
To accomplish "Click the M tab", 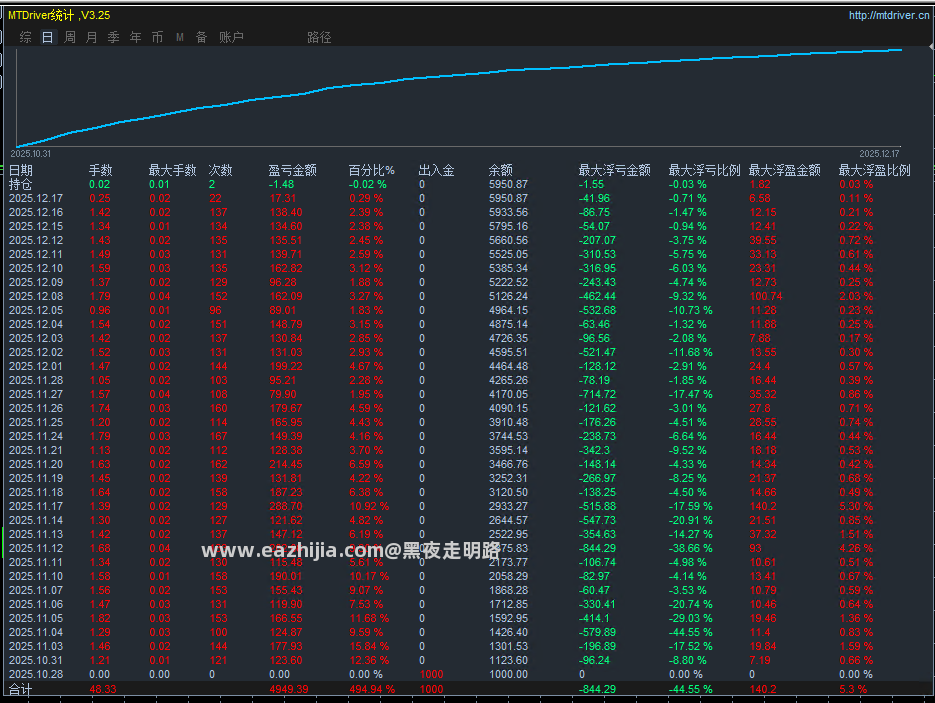I will [179, 37].
